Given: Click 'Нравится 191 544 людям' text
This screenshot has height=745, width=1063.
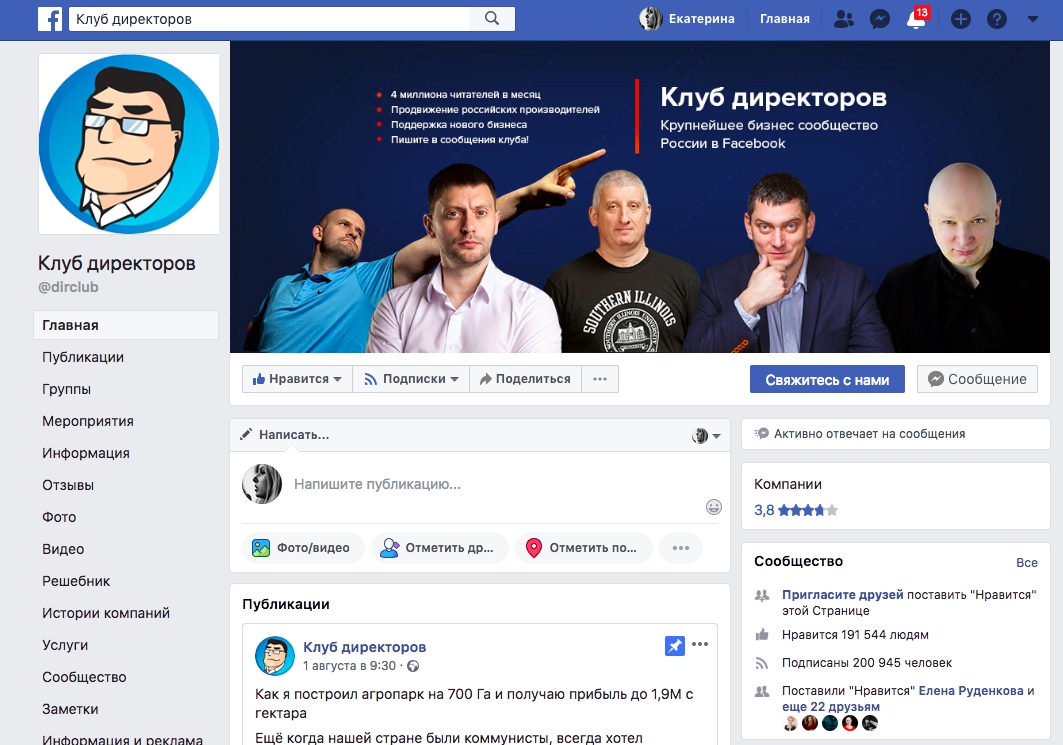Looking at the screenshot, I should [x=855, y=635].
